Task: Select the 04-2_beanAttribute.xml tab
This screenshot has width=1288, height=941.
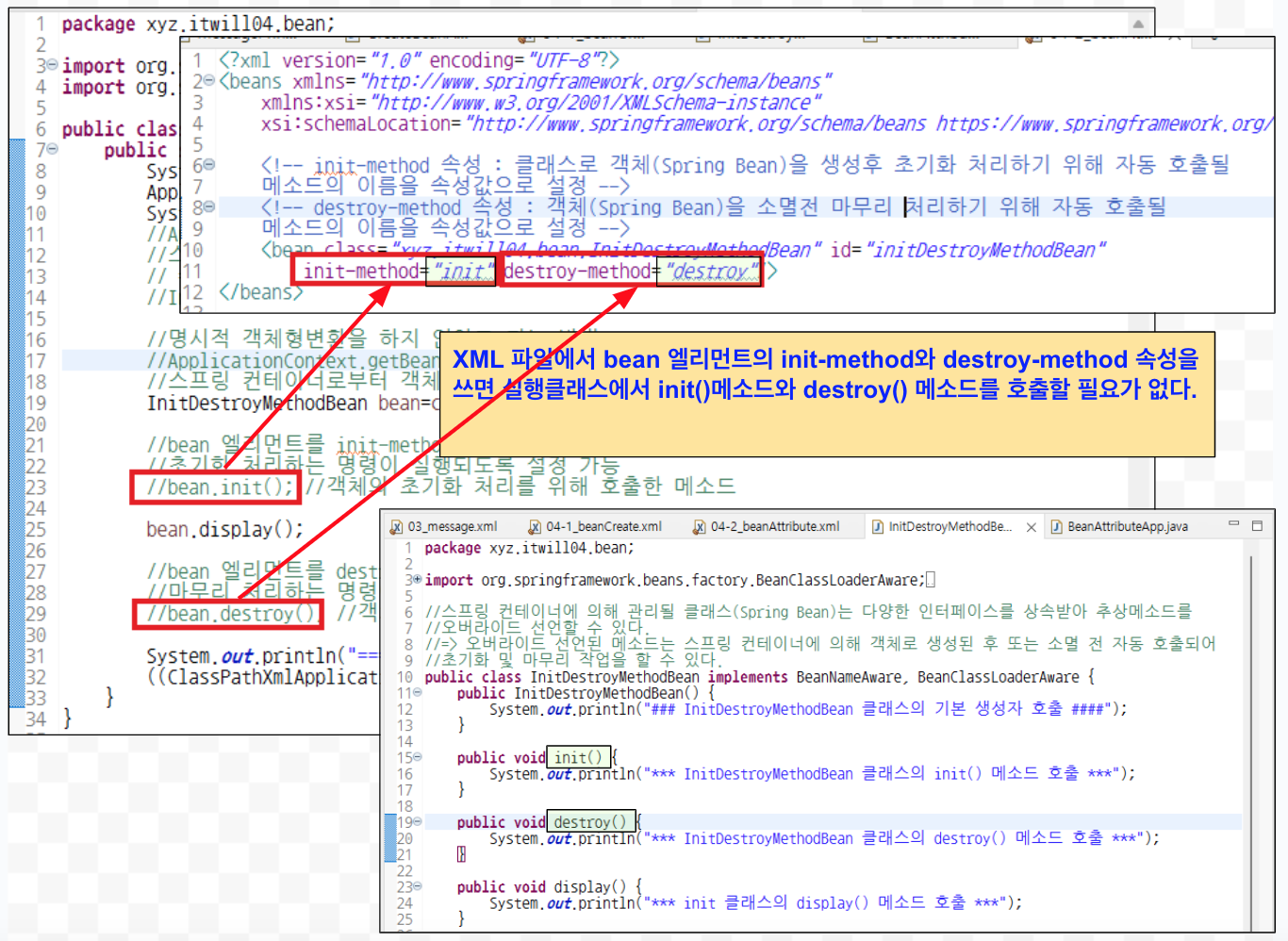Action: pos(766,527)
